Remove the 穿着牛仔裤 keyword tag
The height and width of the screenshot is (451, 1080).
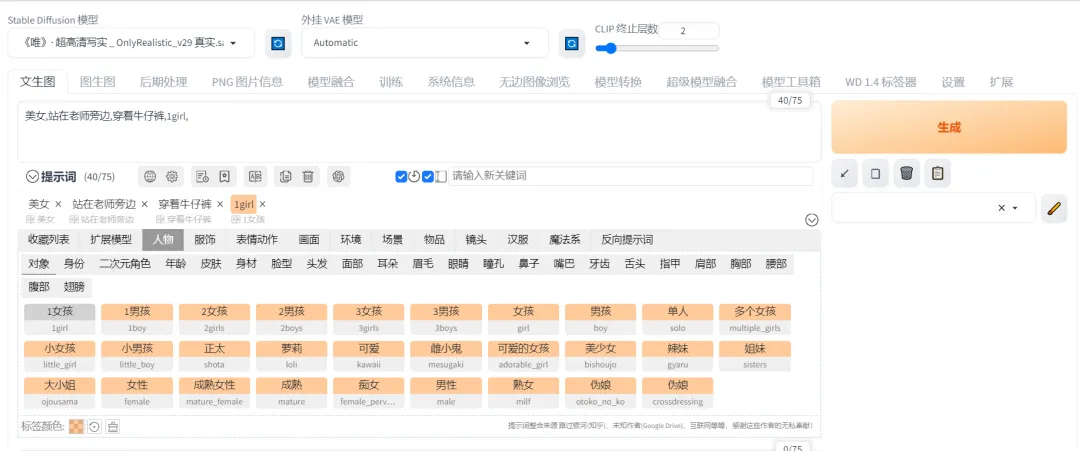point(220,204)
